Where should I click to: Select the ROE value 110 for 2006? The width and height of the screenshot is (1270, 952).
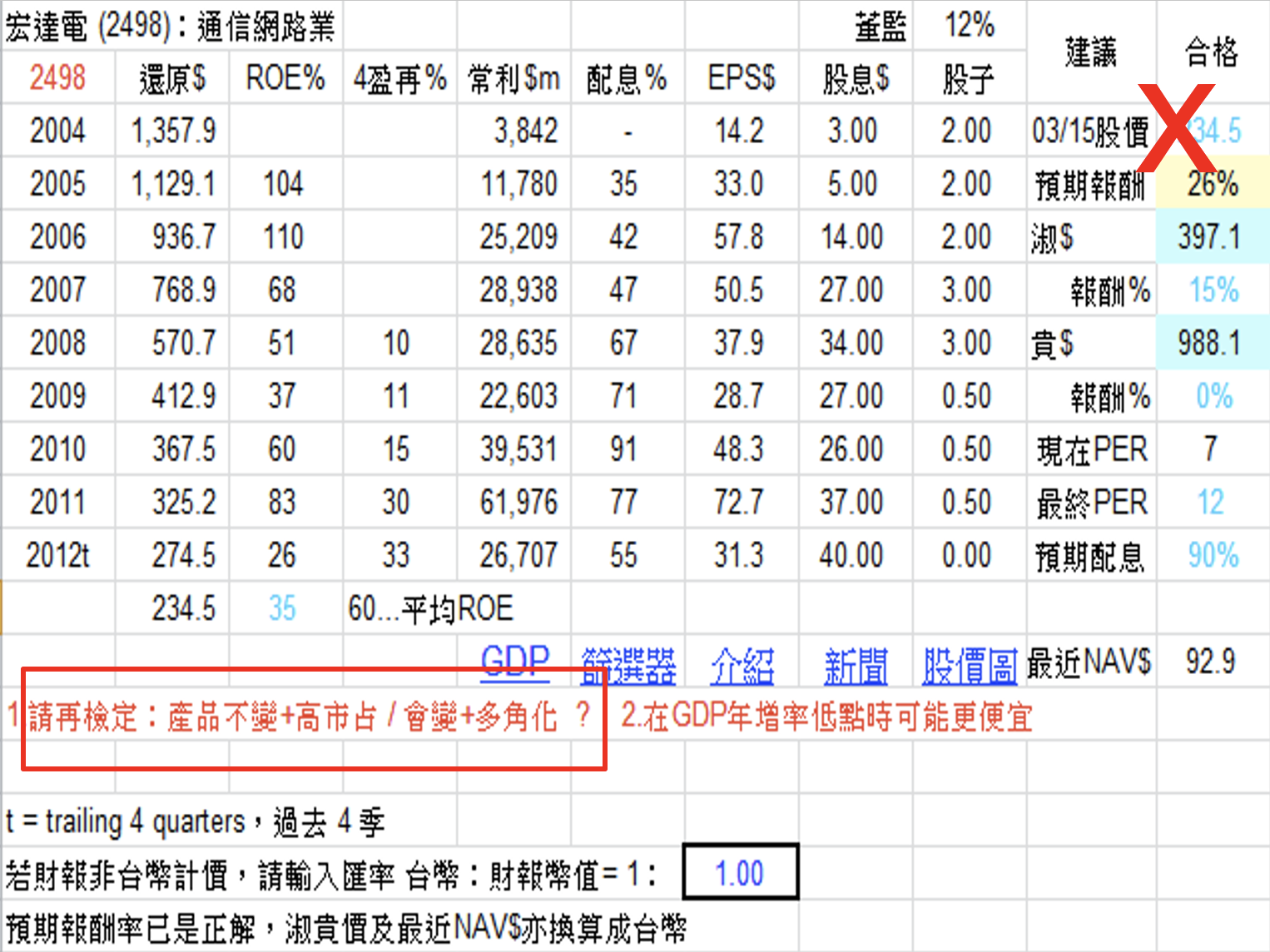pyautogui.click(x=283, y=237)
